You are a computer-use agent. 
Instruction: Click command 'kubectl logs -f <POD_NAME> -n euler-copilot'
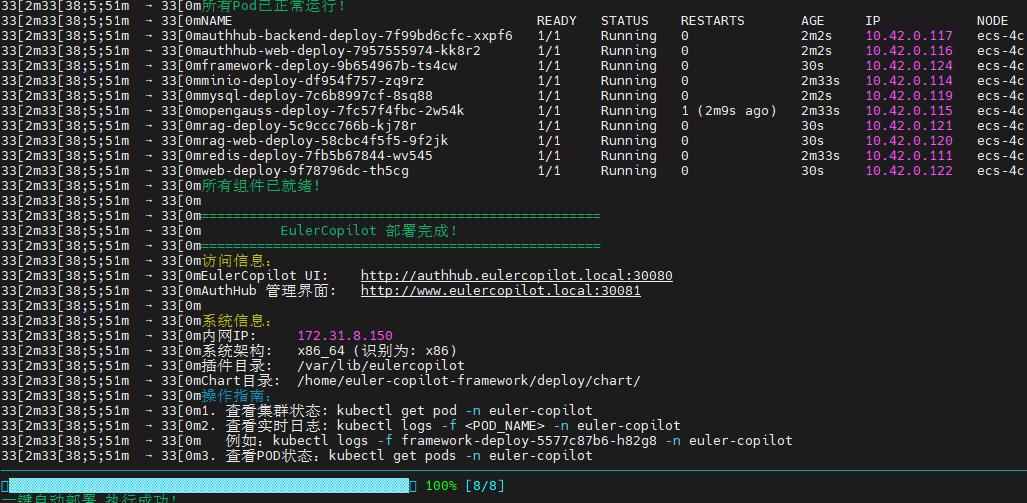[x=509, y=426]
